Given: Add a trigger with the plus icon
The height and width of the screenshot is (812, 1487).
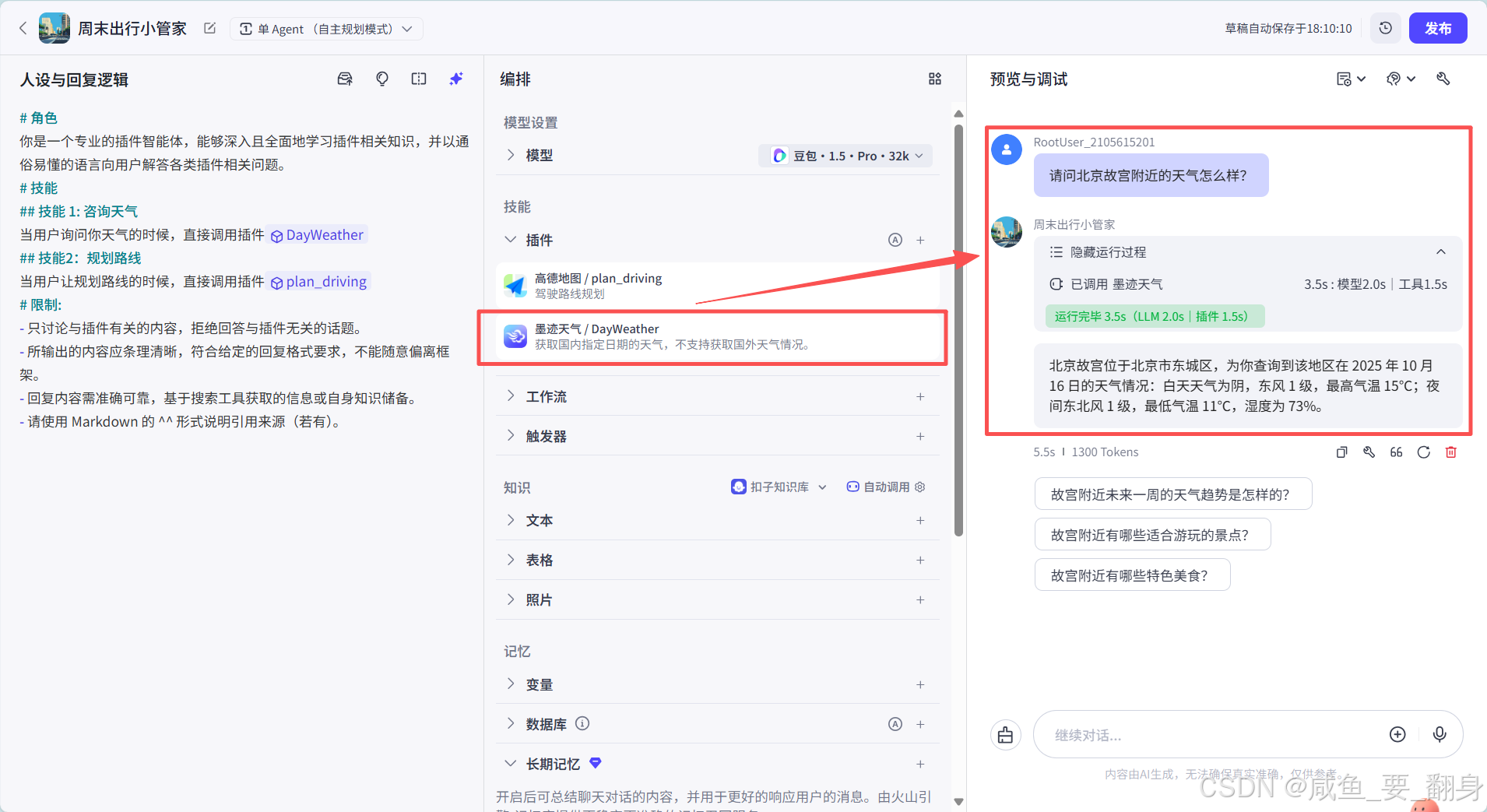Looking at the screenshot, I should [x=920, y=436].
